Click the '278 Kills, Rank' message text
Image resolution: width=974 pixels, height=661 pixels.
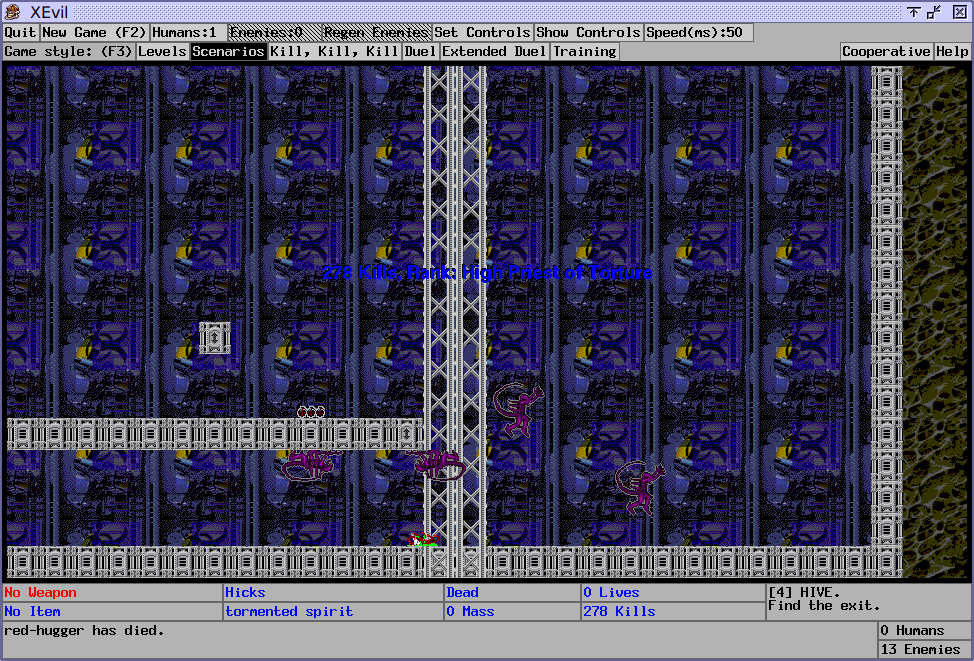point(487,273)
